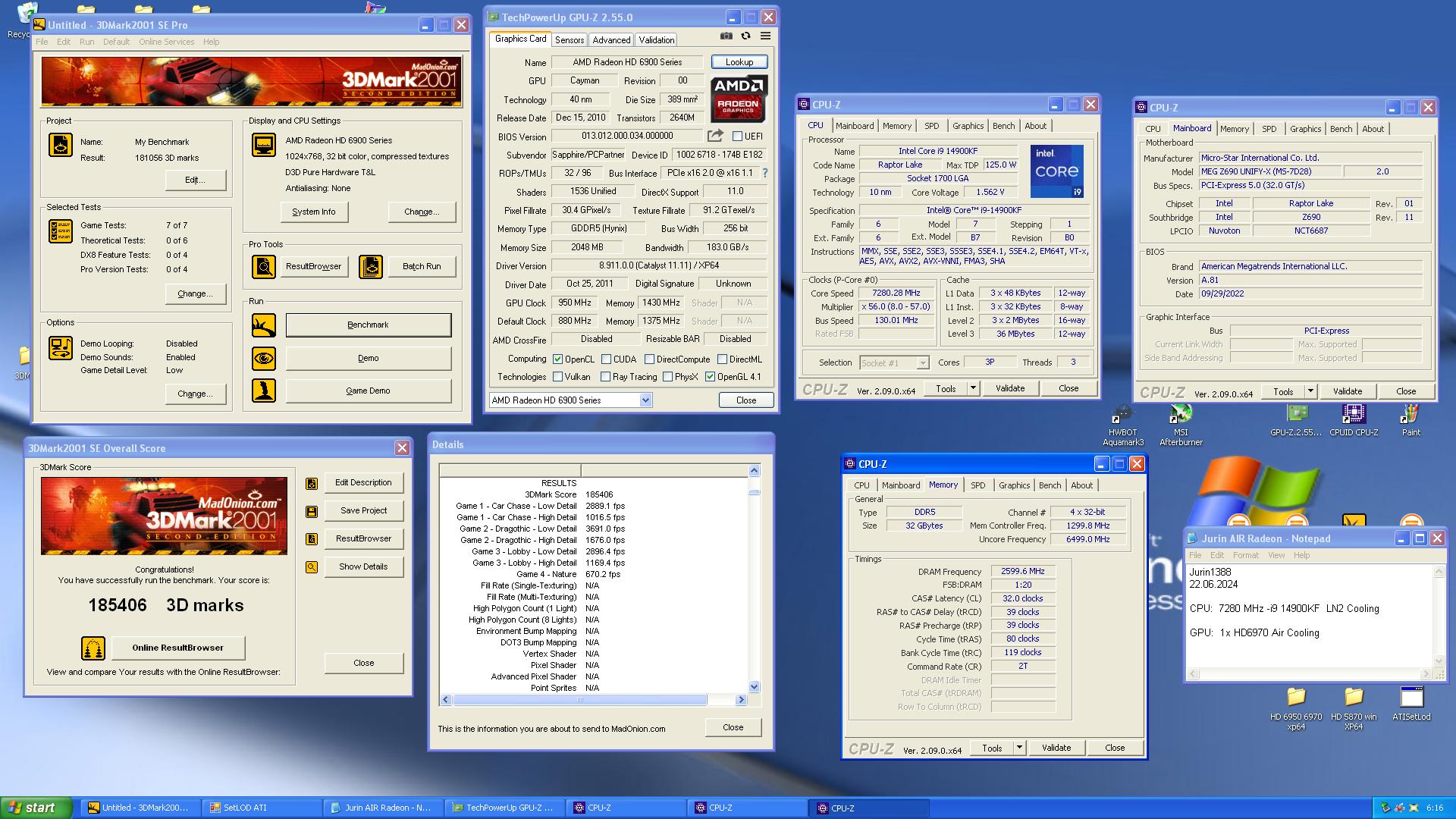Toggle the Ray Tracing checkbox
1456x819 pixels.
pyautogui.click(x=605, y=377)
